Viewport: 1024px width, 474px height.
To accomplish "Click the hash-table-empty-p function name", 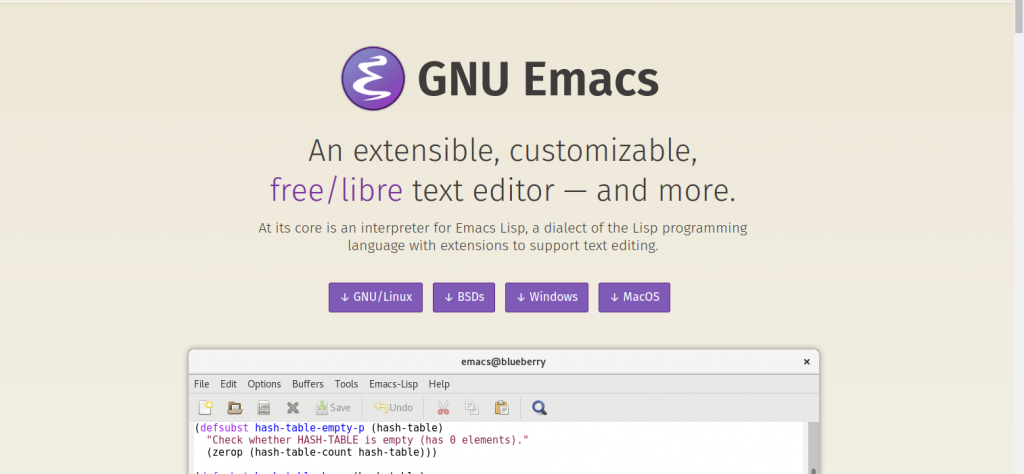I will click(310, 428).
